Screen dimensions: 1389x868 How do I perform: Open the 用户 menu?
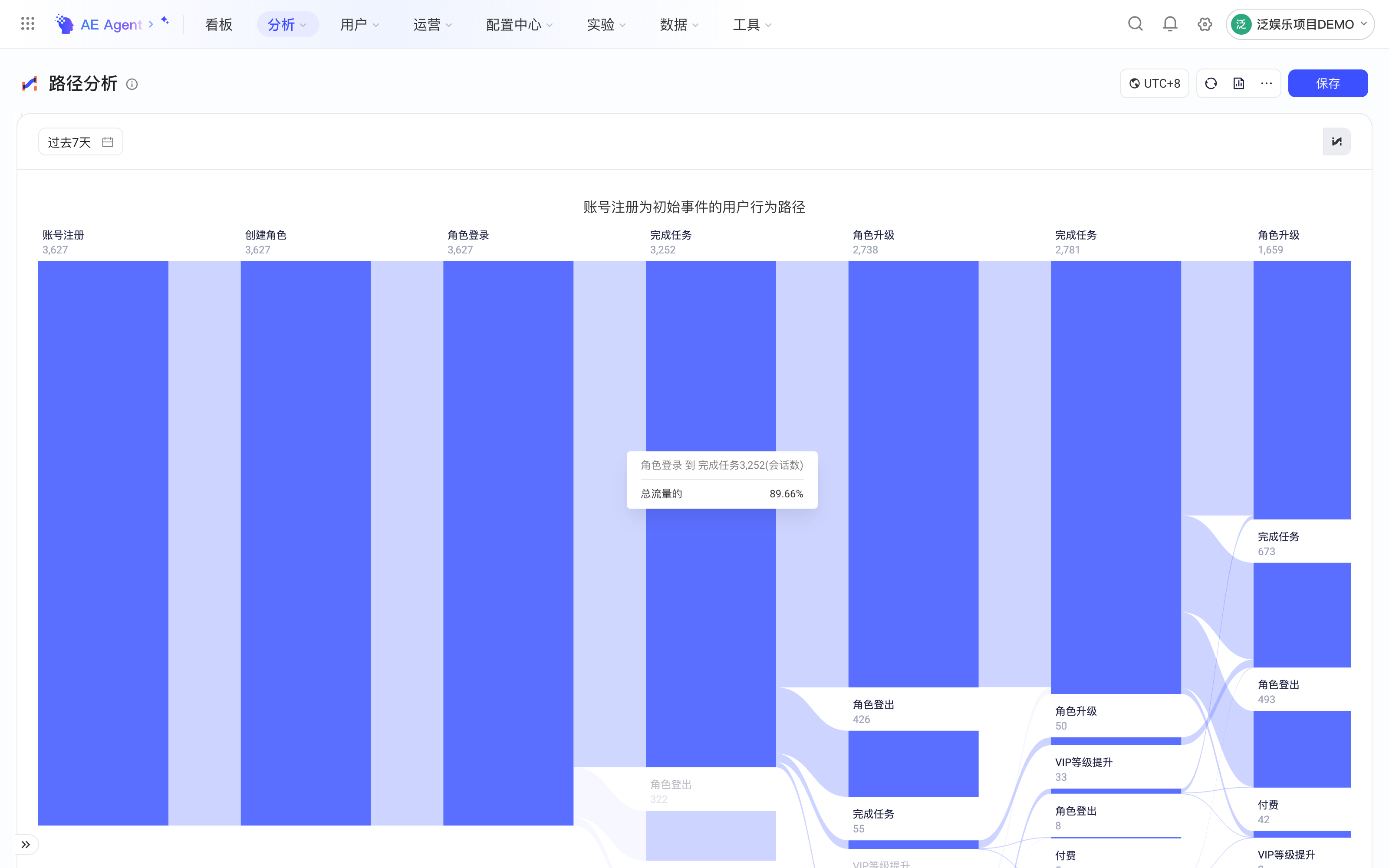360,24
